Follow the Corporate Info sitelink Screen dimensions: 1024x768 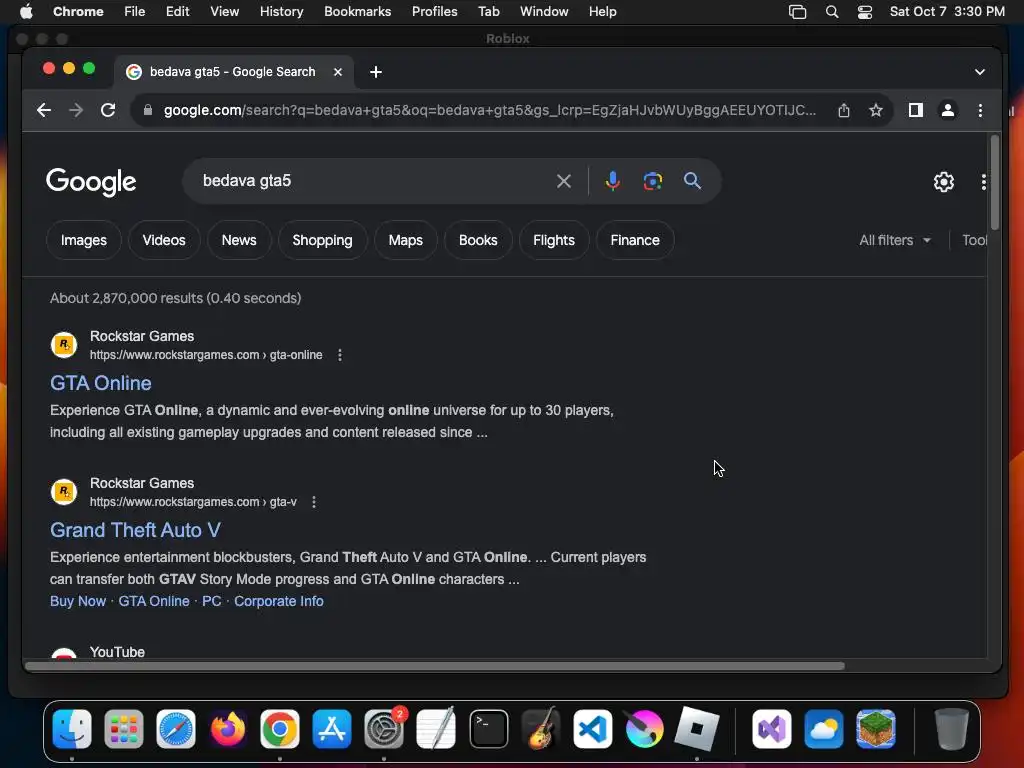[x=279, y=601]
